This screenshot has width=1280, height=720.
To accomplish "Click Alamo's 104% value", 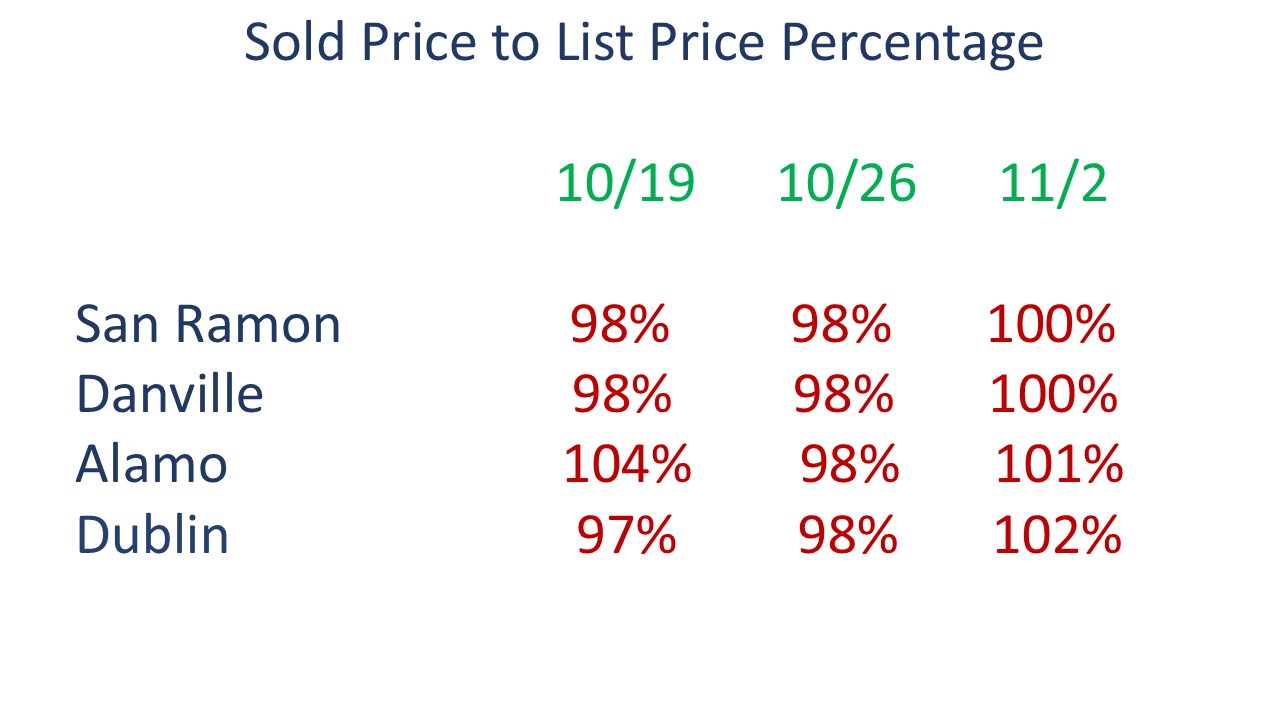I will (x=627, y=465).
